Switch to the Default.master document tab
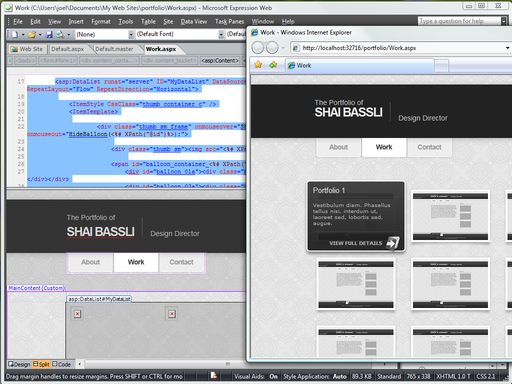Screen dimensions: 512x384 pyautogui.click(x=114, y=49)
